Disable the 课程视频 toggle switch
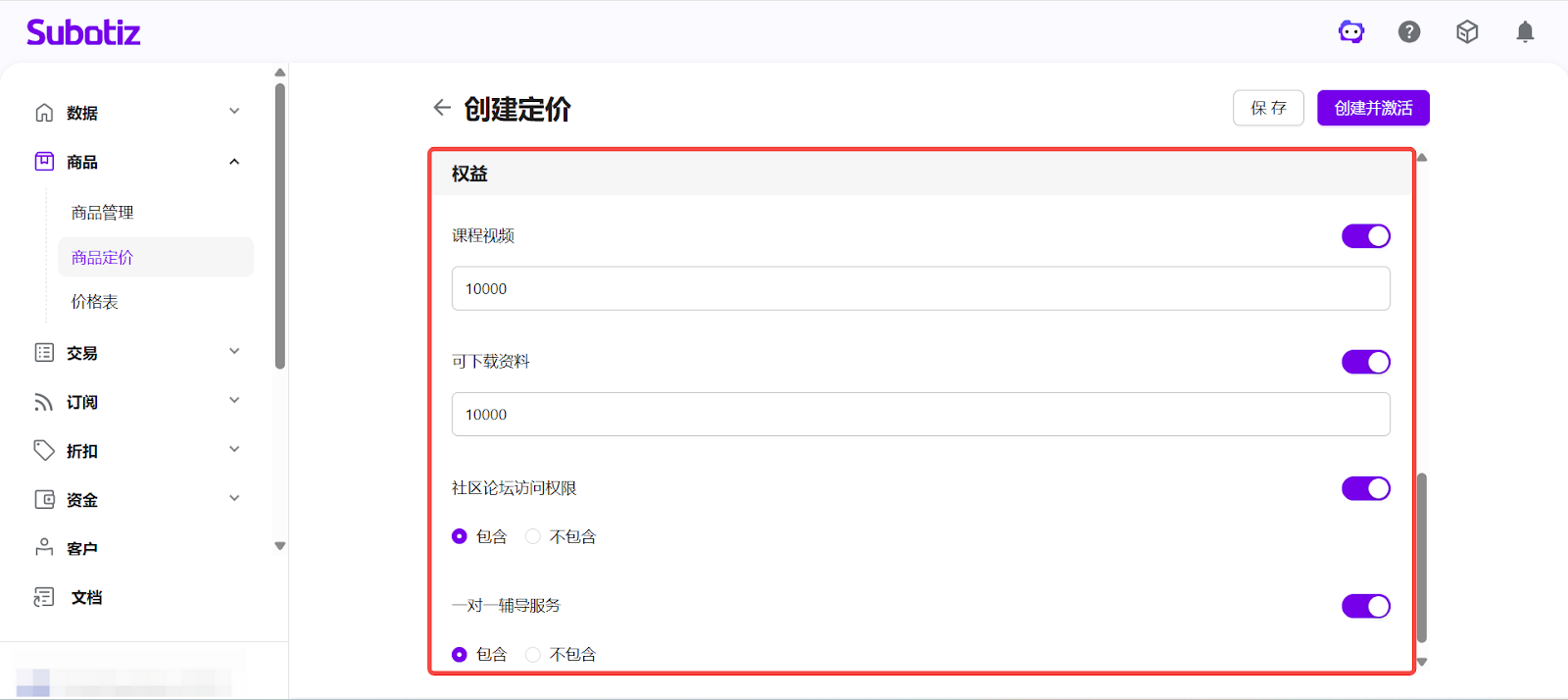Viewport: 1568px width, 700px height. pyautogui.click(x=1365, y=236)
